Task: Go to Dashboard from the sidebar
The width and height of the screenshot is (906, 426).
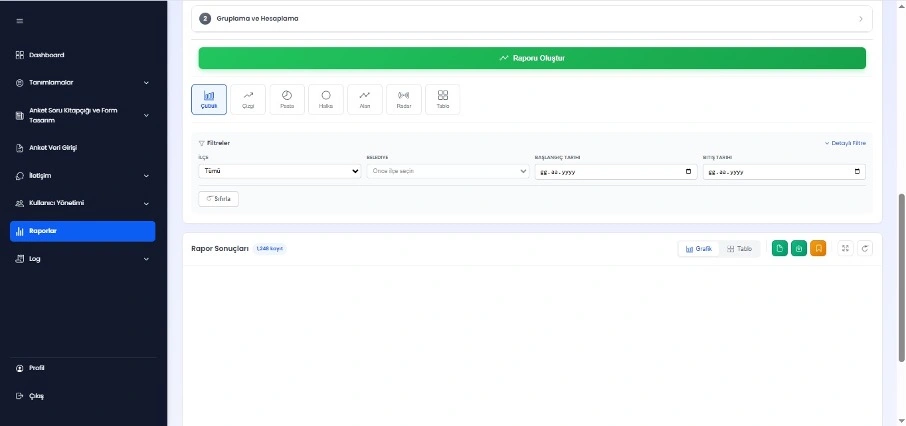Action: point(83,54)
